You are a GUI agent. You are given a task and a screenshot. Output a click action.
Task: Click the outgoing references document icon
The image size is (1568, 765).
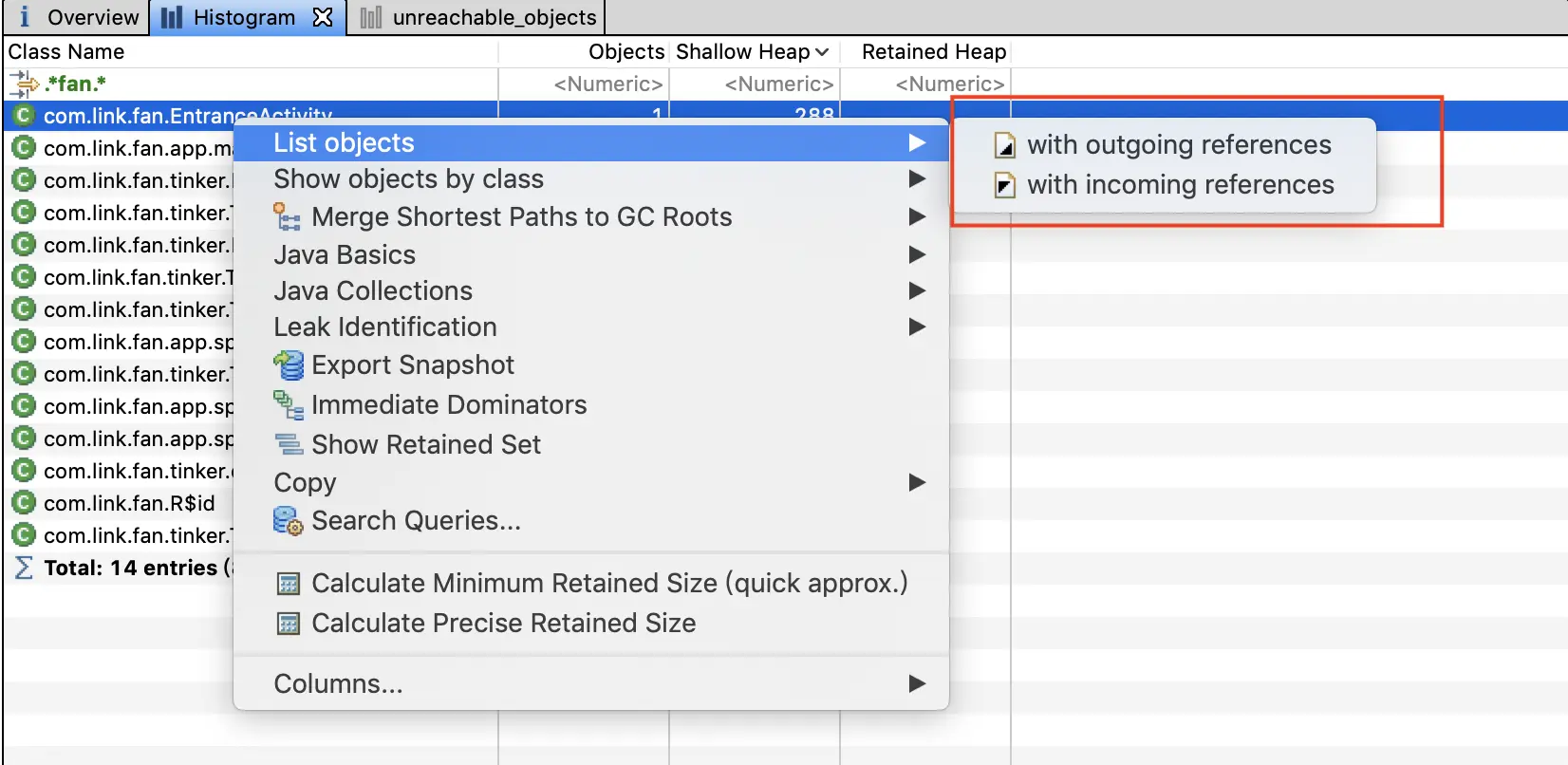point(1005,145)
